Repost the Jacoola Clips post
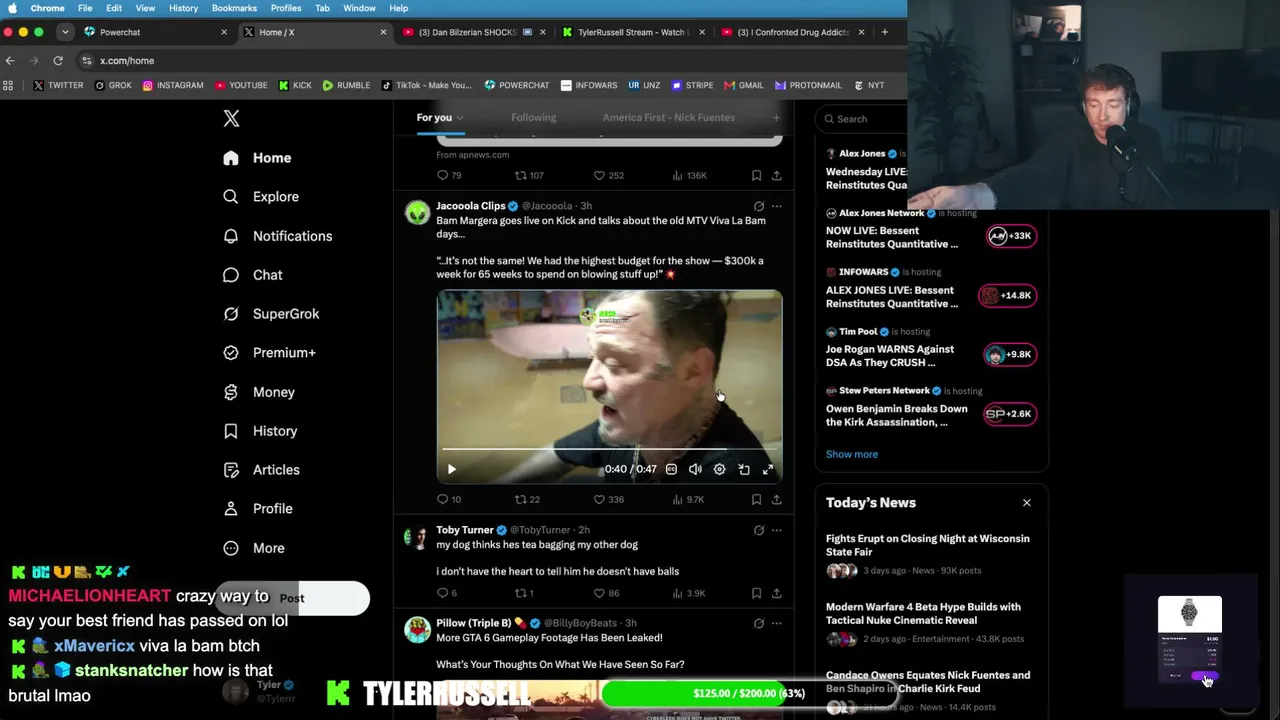 point(527,499)
